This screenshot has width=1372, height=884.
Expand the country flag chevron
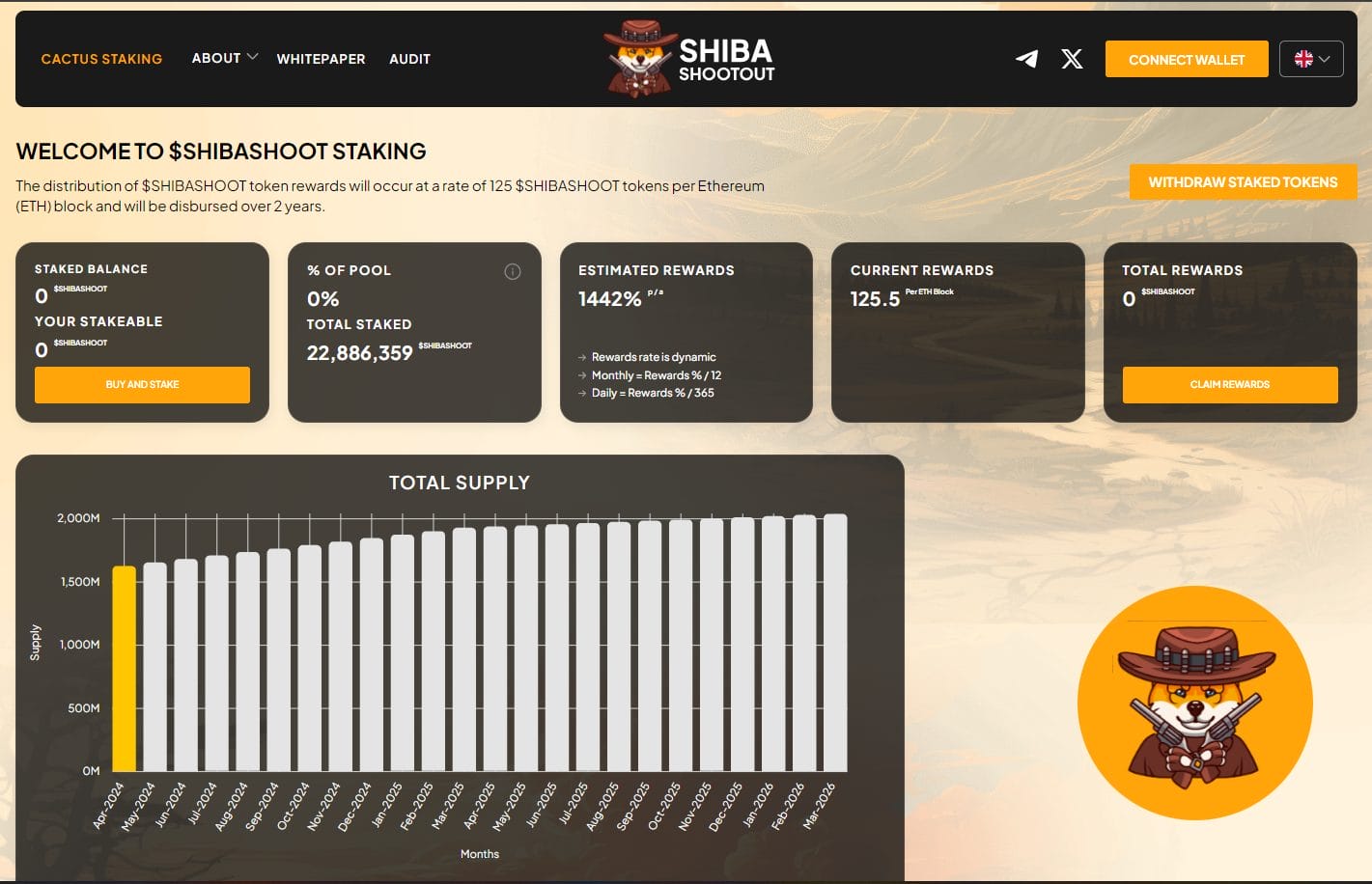point(1325,59)
